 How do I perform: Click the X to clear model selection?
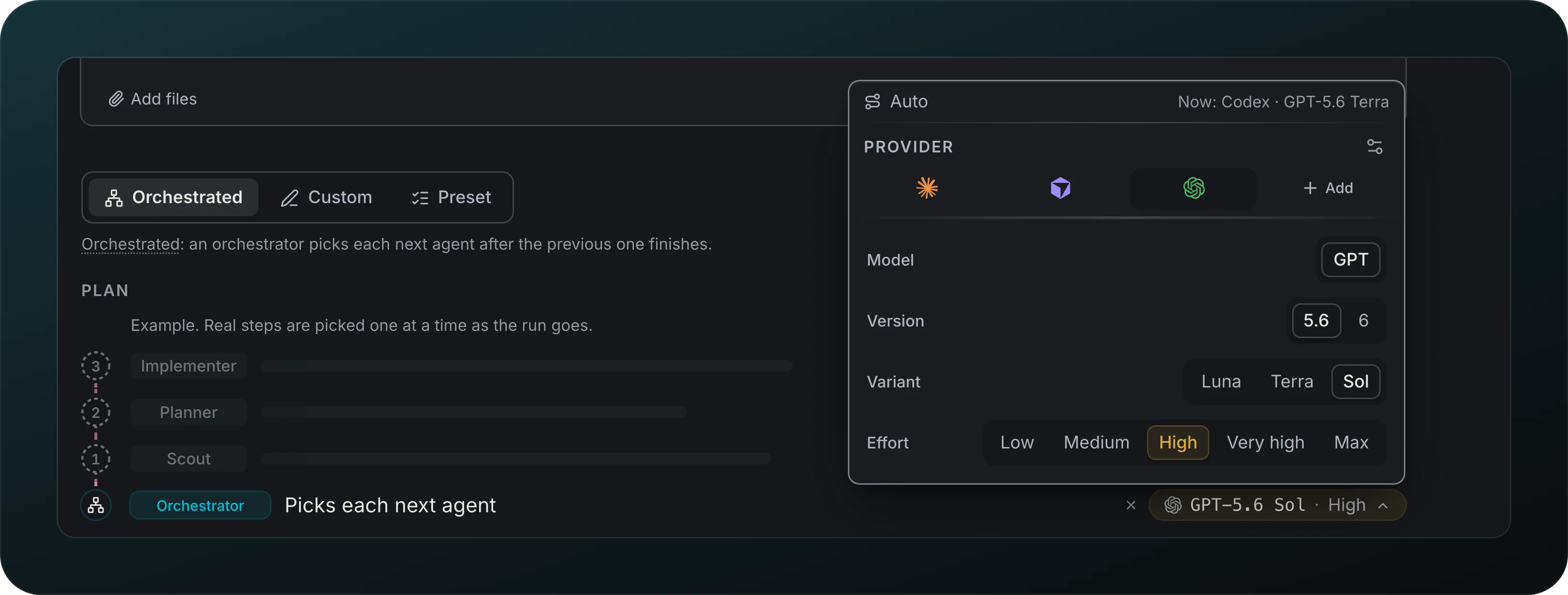(1131, 505)
